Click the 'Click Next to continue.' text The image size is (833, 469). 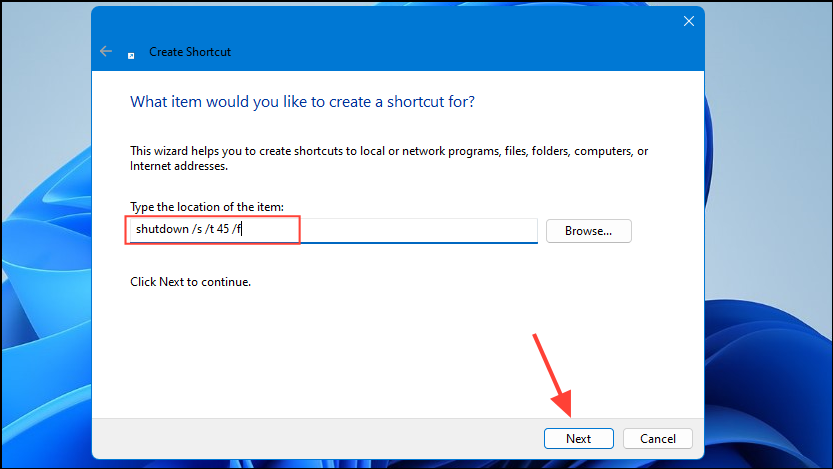(x=190, y=282)
